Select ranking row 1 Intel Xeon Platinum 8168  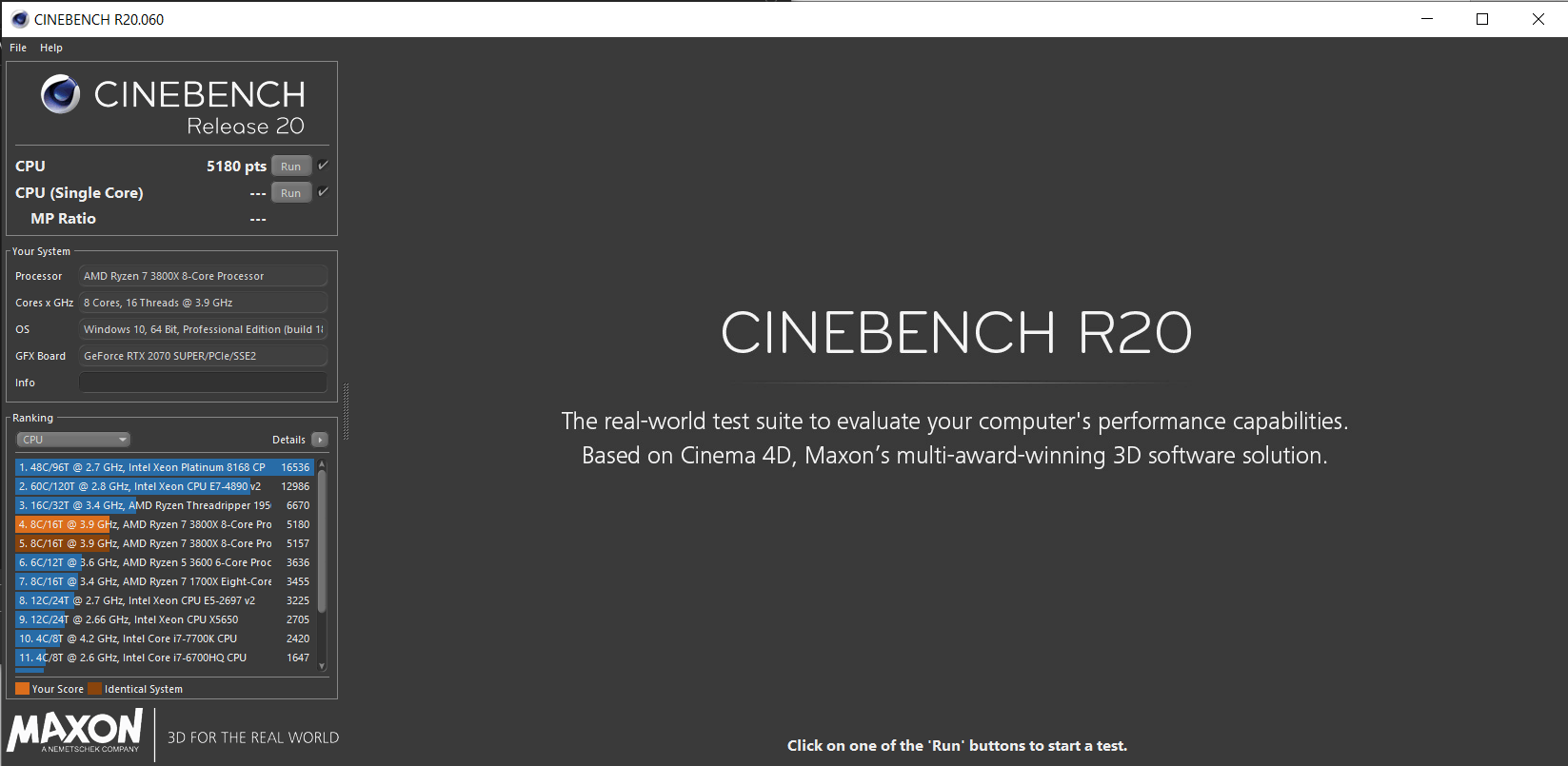164,467
